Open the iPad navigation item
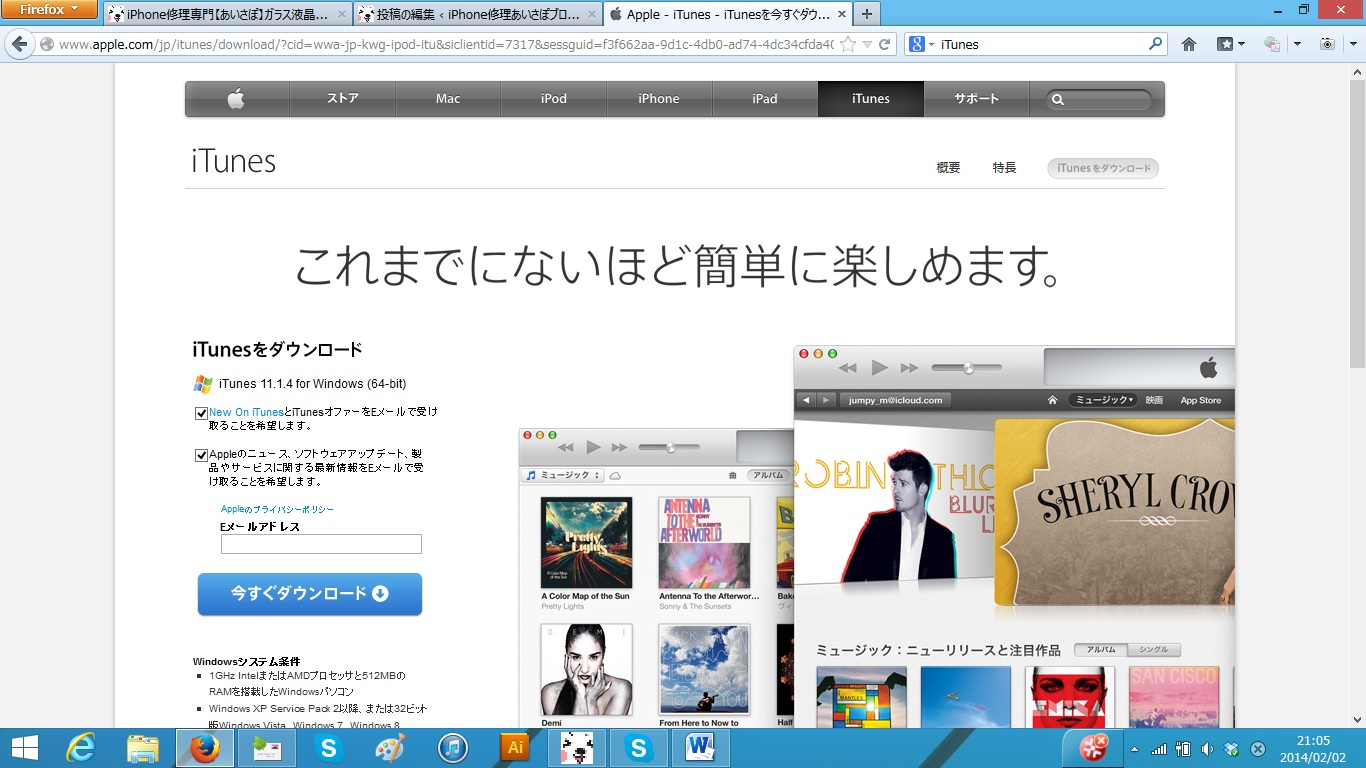The width and height of the screenshot is (1366, 768). [x=765, y=99]
